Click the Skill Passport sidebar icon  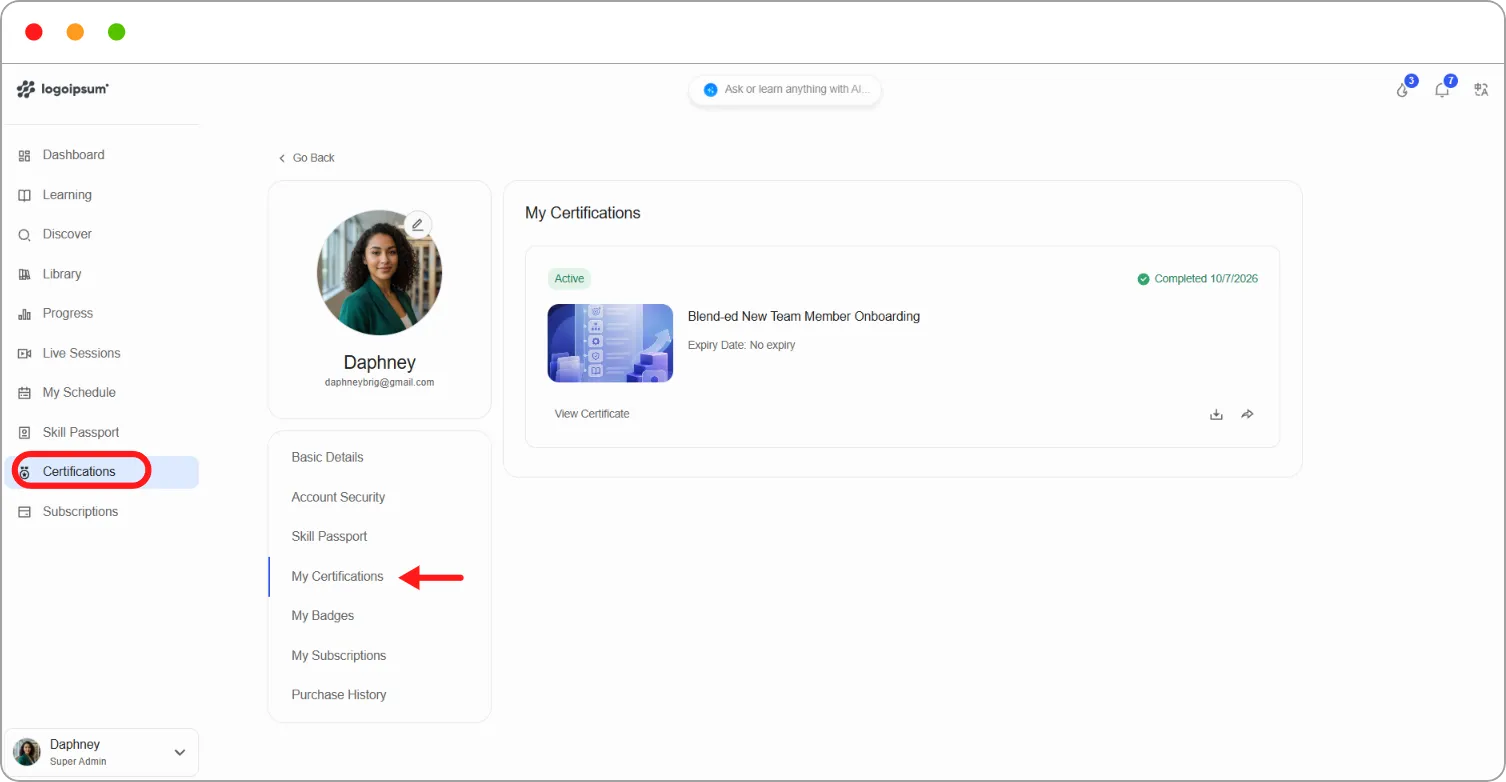coord(25,433)
